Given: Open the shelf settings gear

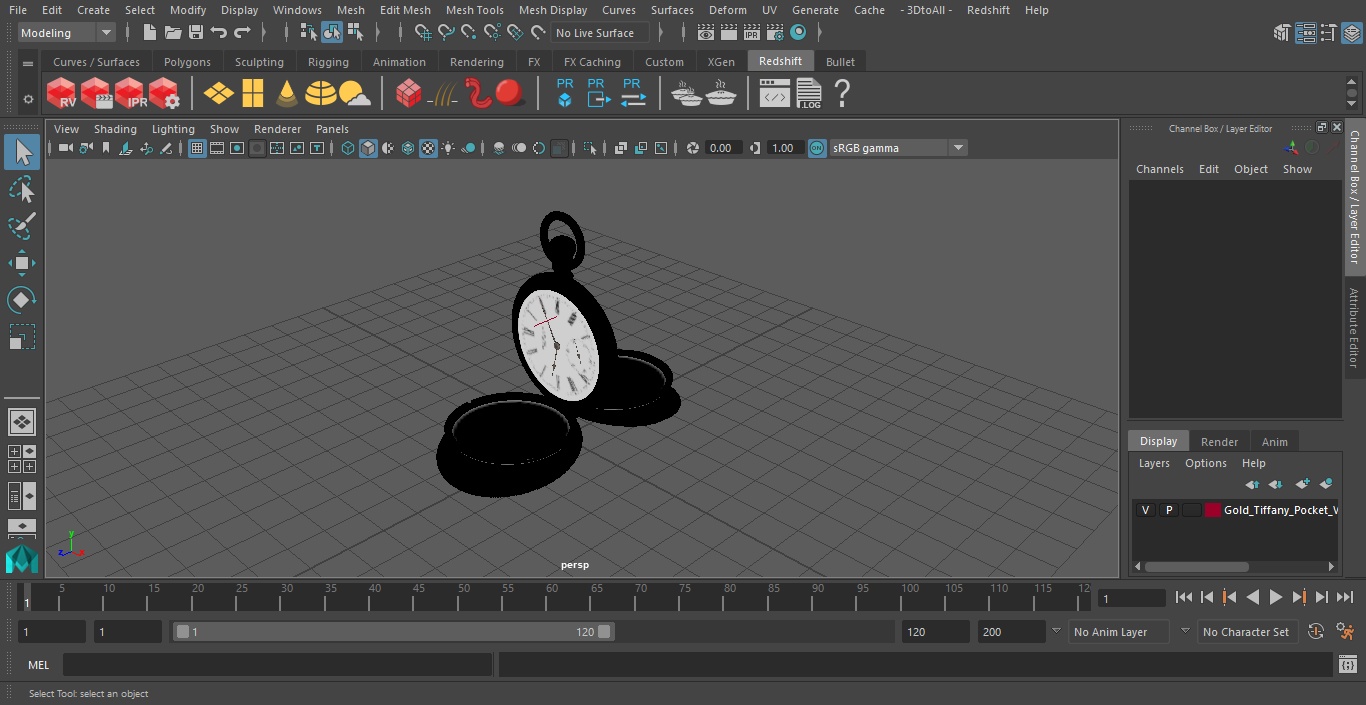Looking at the screenshot, I should click(x=28, y=99).
